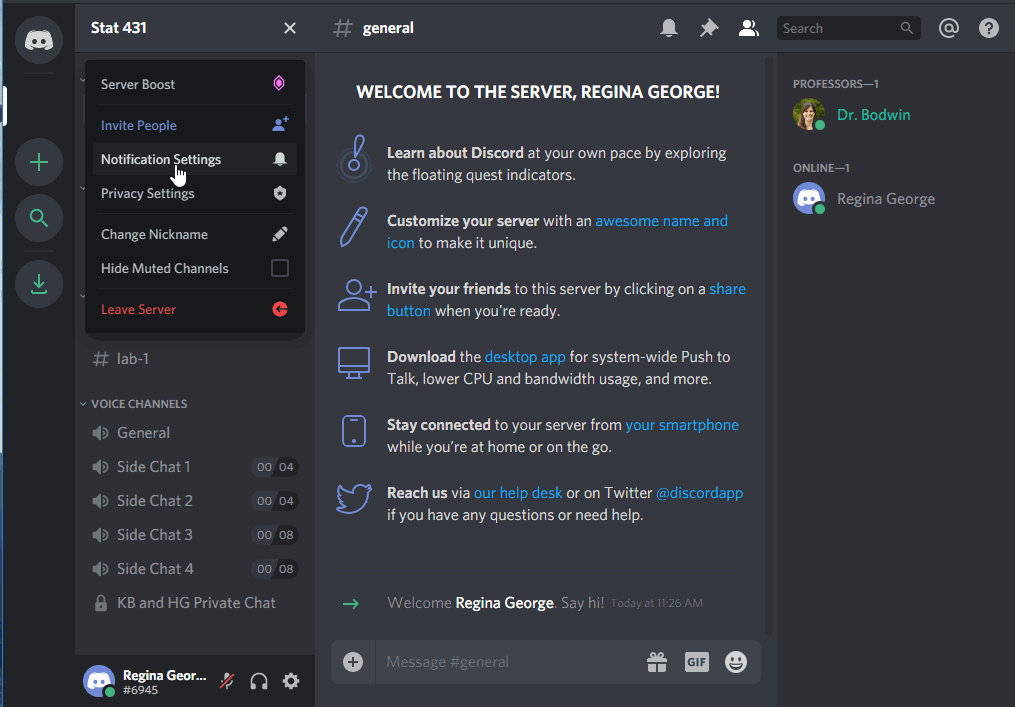Open the recent mentions inbox
The image size is (1015, 707).
[x=948, y=27]
